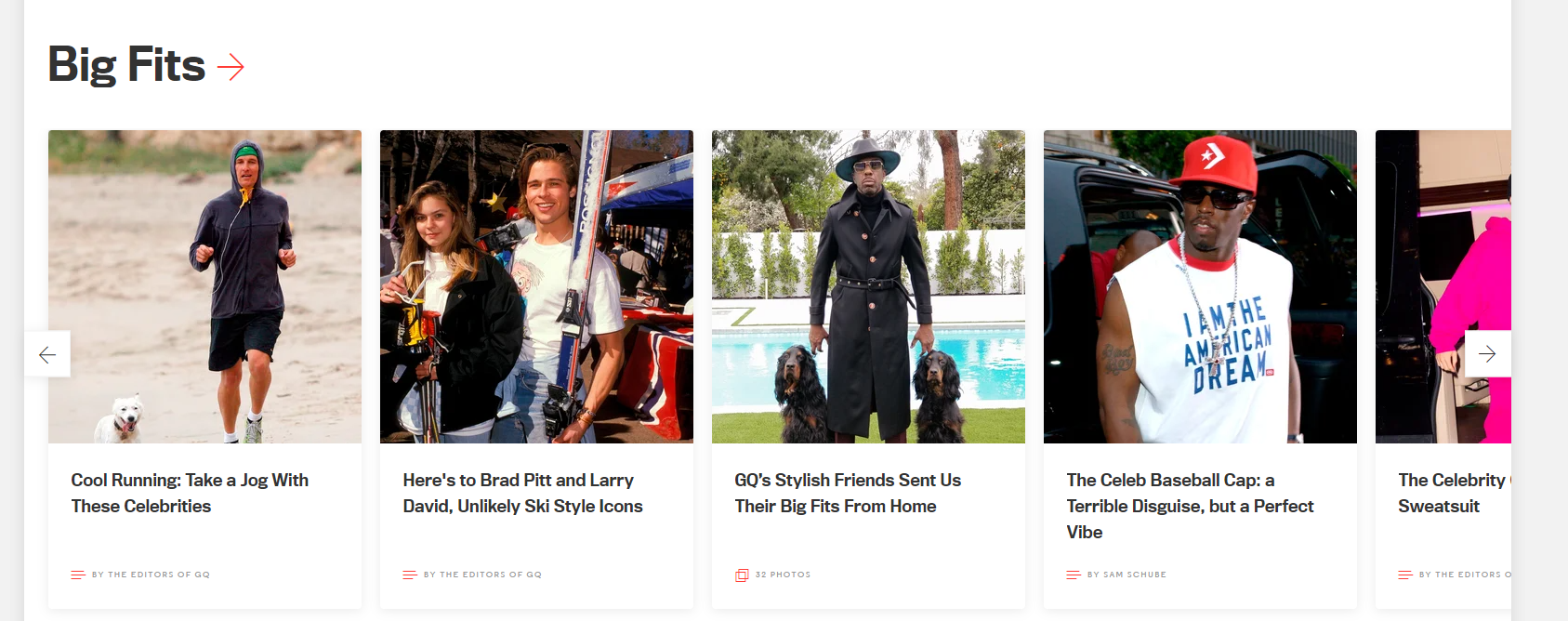The image size is (1568, 621).
Task: Click article icon under Cool Running card
Action: pos(78,575)
